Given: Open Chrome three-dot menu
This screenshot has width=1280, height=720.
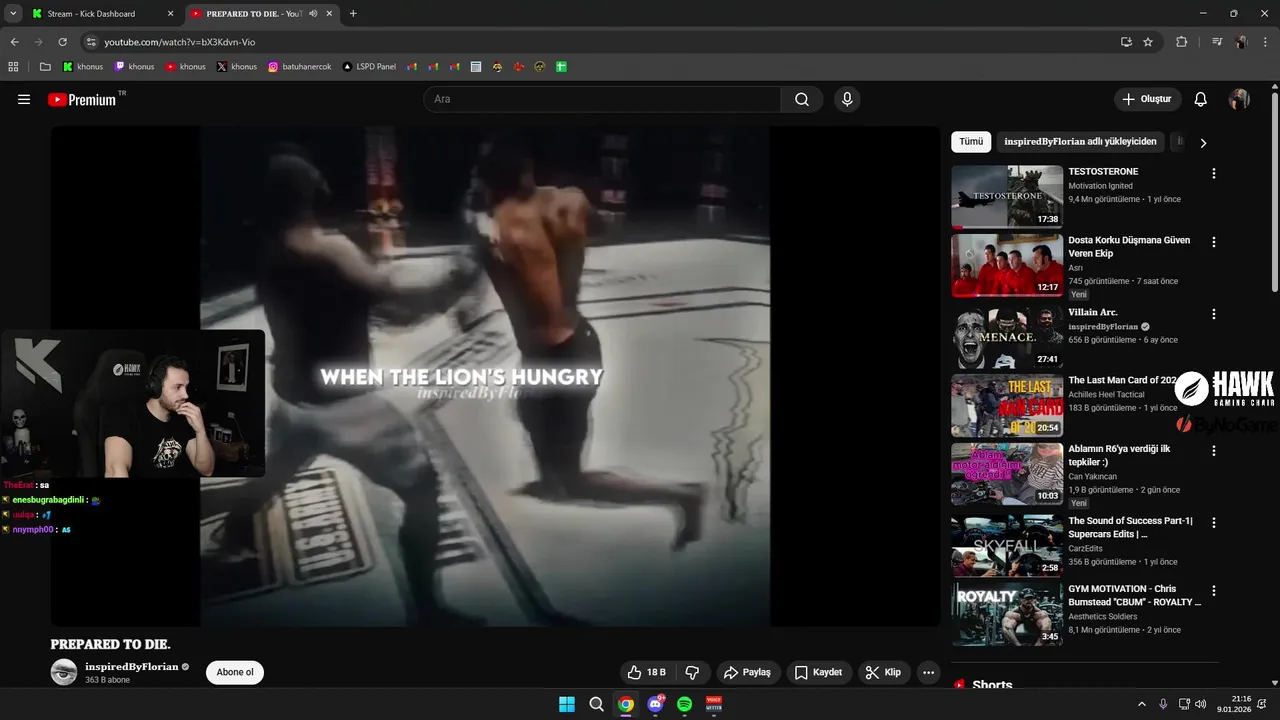Looking at the screenshot, I should point(1263,42).
